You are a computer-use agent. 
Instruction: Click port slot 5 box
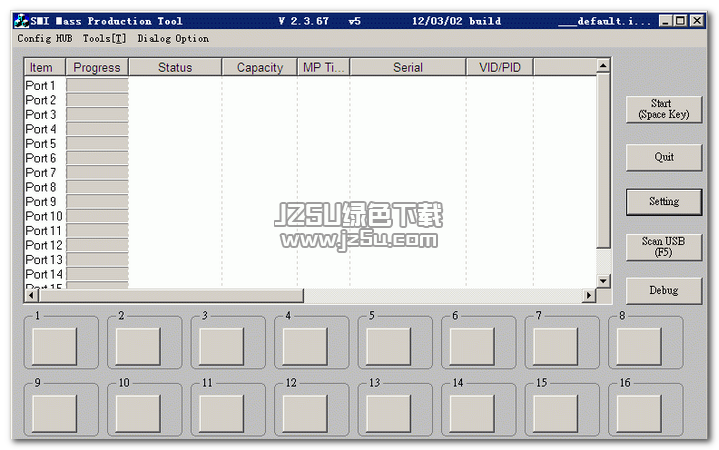[x=388, y=346]
